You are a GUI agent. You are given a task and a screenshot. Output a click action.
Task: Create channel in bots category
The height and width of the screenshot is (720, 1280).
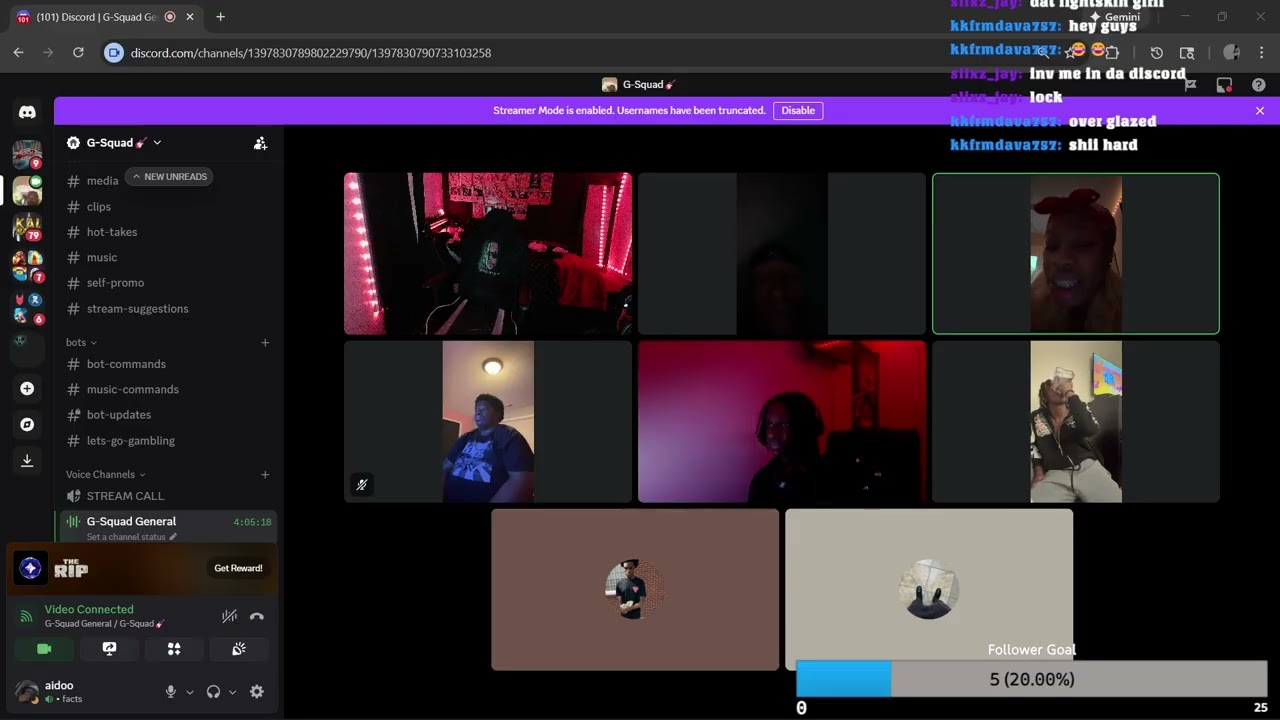coord(265,342)
